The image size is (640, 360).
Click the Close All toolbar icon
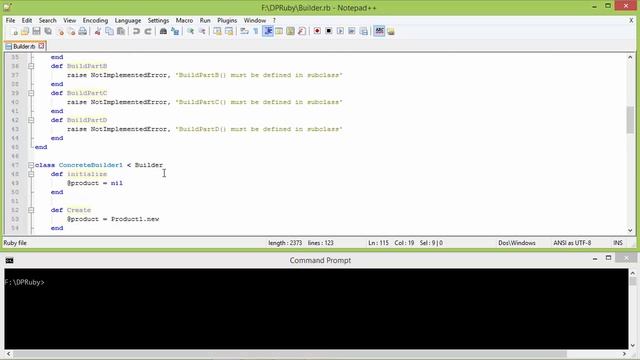coord(71,31)
